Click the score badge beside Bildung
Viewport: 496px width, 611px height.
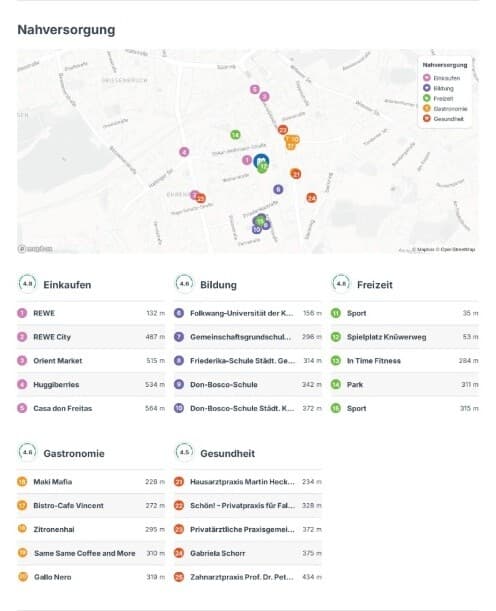point(184,284)
